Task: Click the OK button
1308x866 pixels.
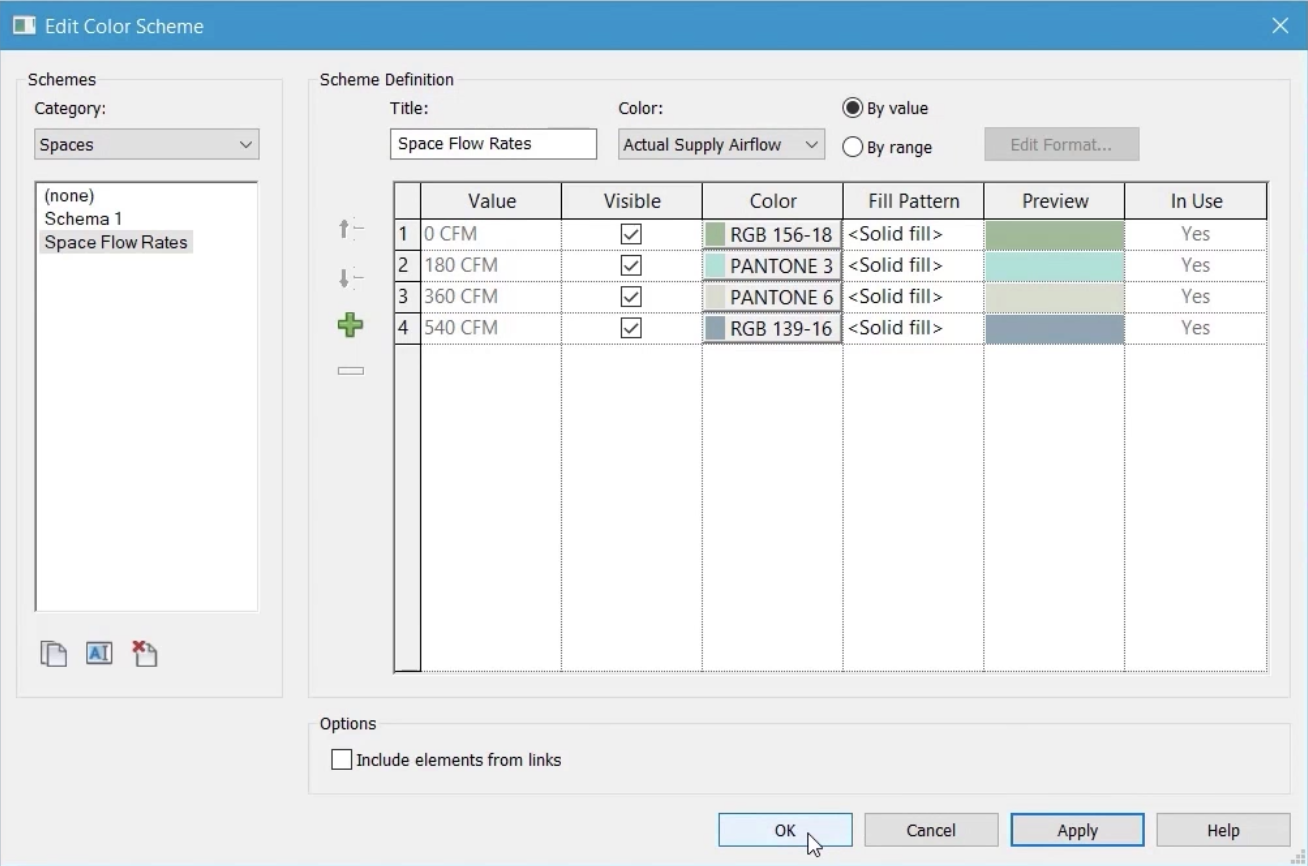Action: [x=785, y=830]
